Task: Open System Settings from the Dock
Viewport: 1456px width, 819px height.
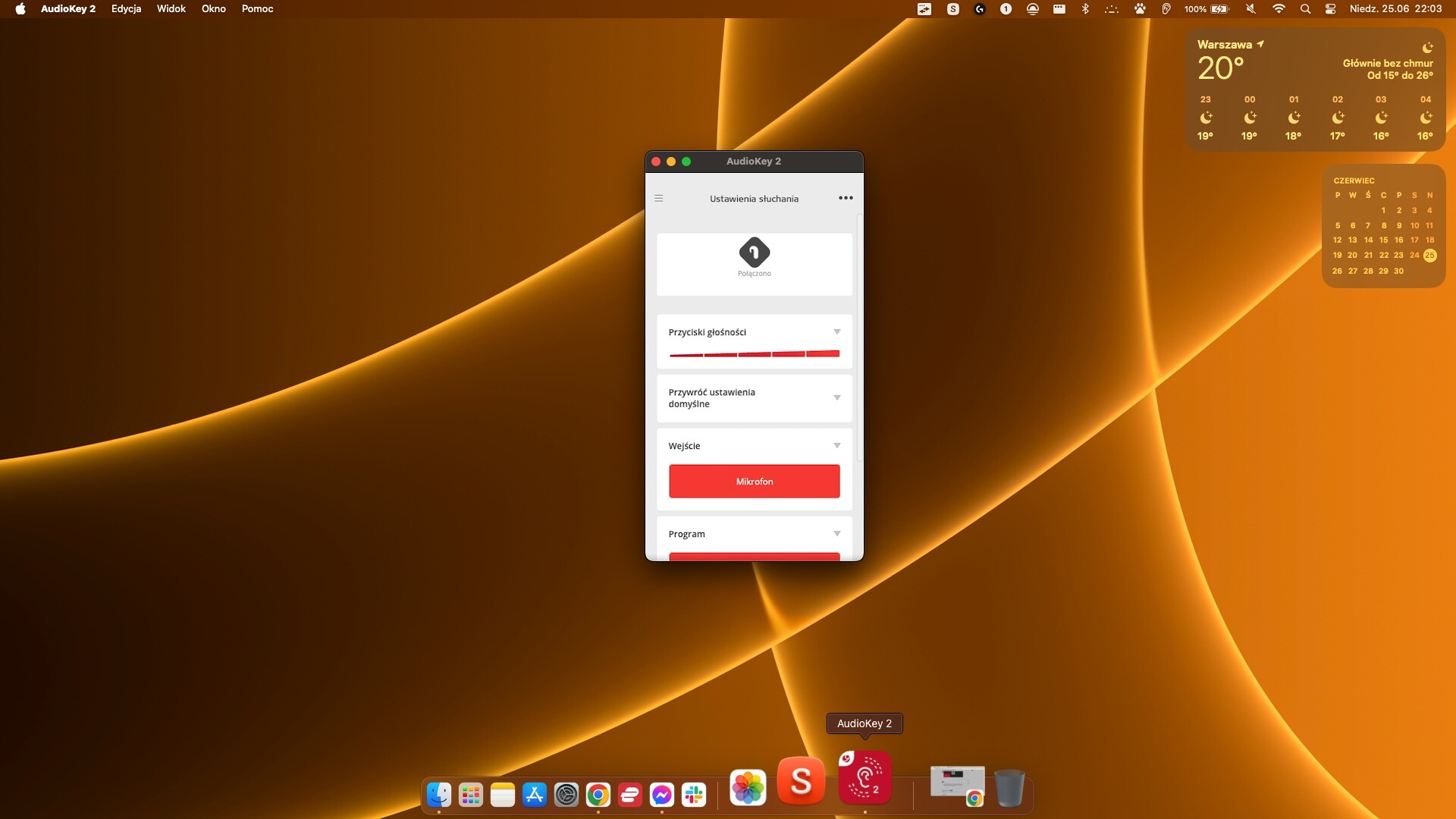Action: [566, 794]
